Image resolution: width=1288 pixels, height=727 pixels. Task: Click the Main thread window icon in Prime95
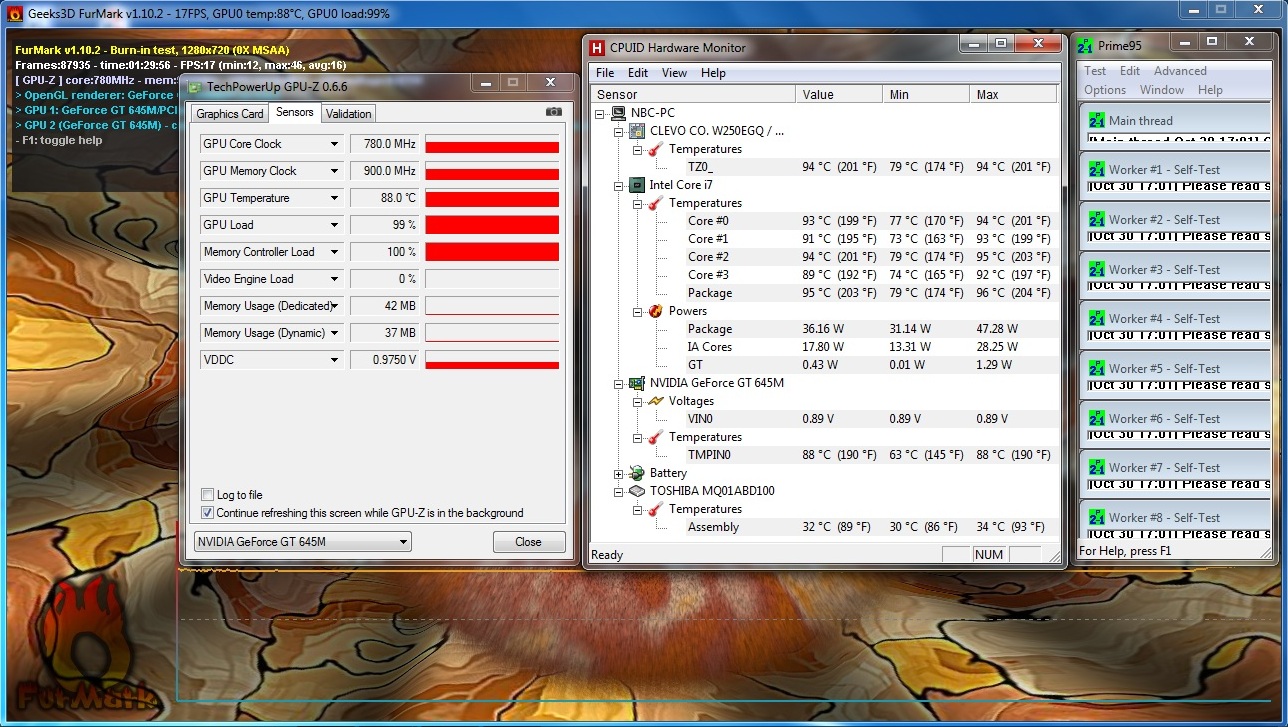pyautogui.click(x=1096, y=120)
